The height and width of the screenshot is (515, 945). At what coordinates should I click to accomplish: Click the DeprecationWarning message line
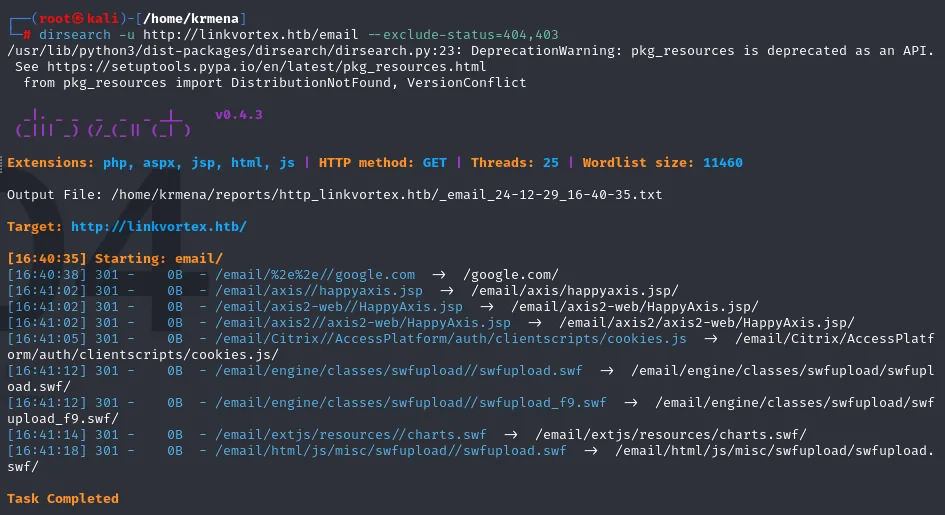pyautogui.click(x=471, y=51)
